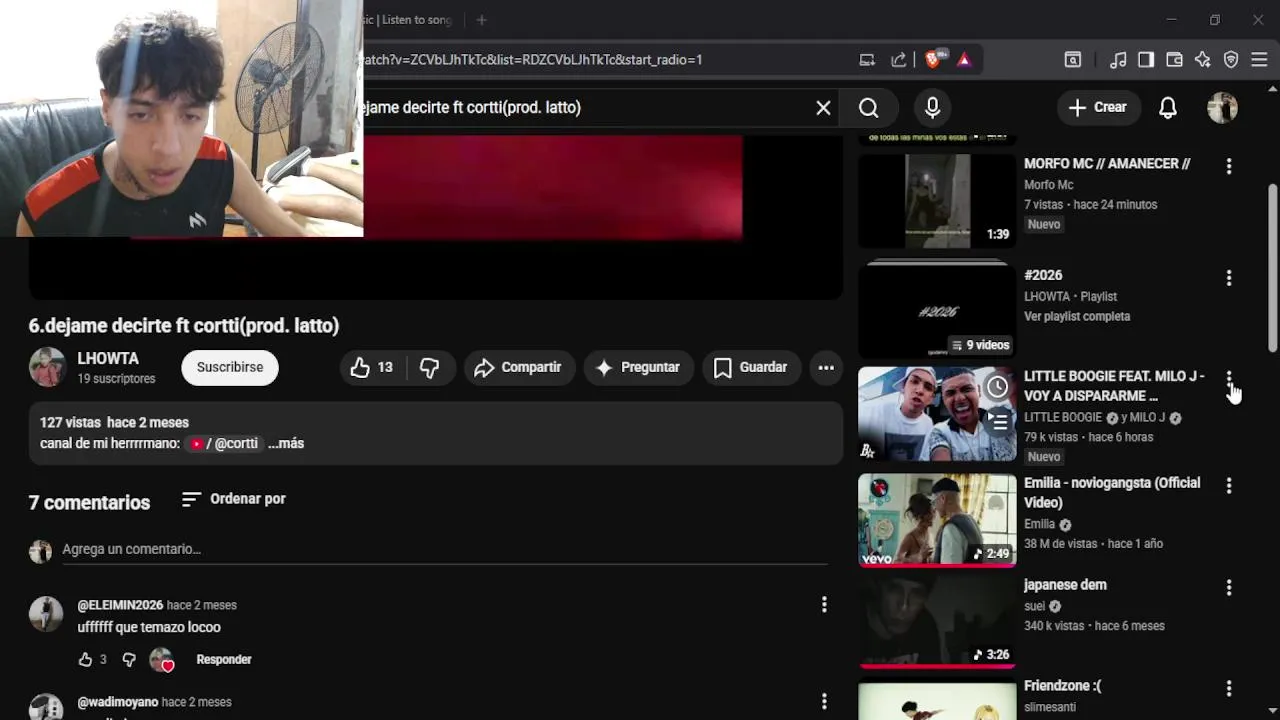Open Brave Shields lion icon

932,60
